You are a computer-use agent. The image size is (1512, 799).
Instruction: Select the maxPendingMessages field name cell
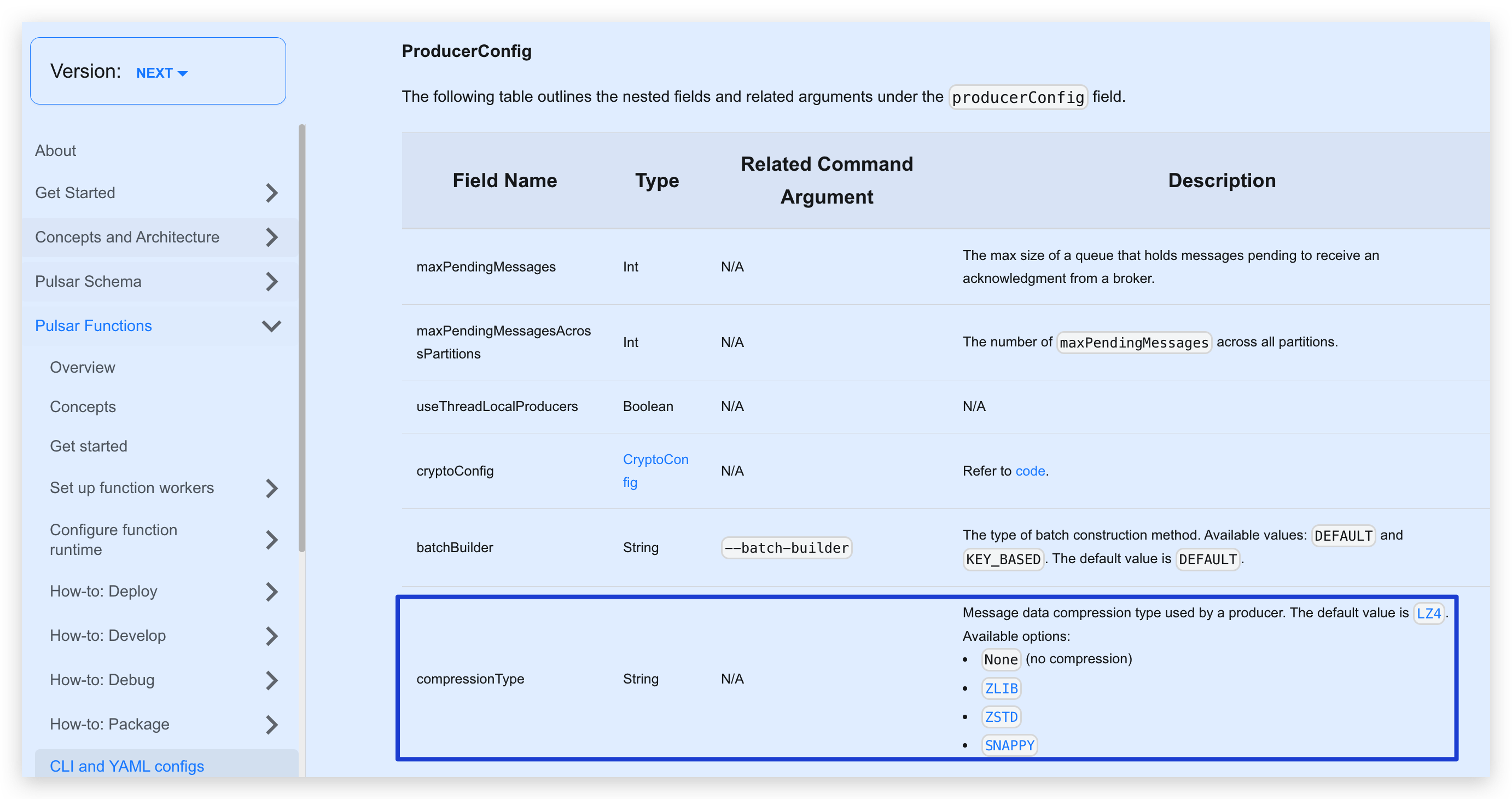[x=486, y=267]
